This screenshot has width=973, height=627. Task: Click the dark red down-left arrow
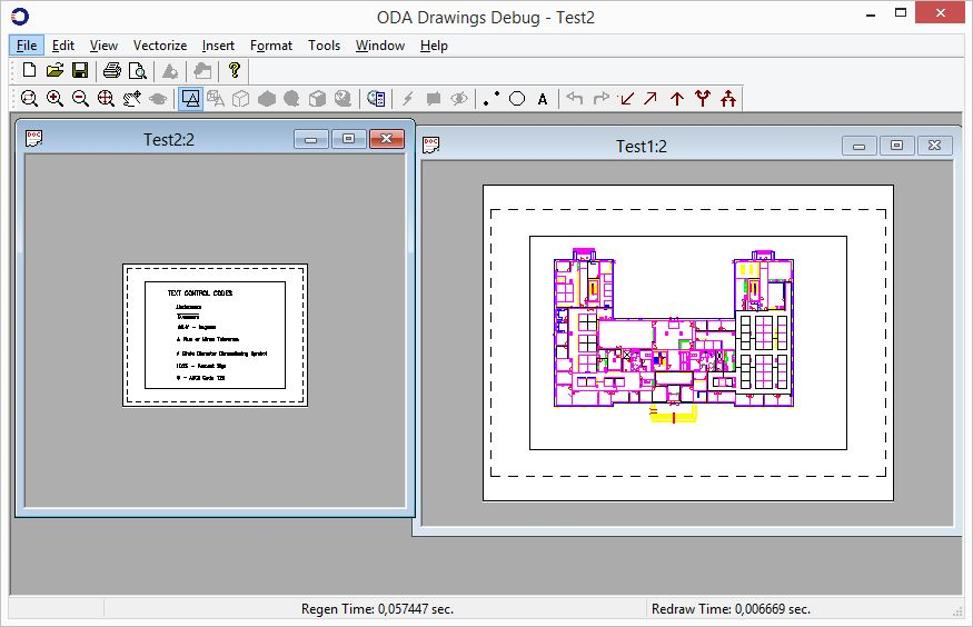click(x=627, y=99)
